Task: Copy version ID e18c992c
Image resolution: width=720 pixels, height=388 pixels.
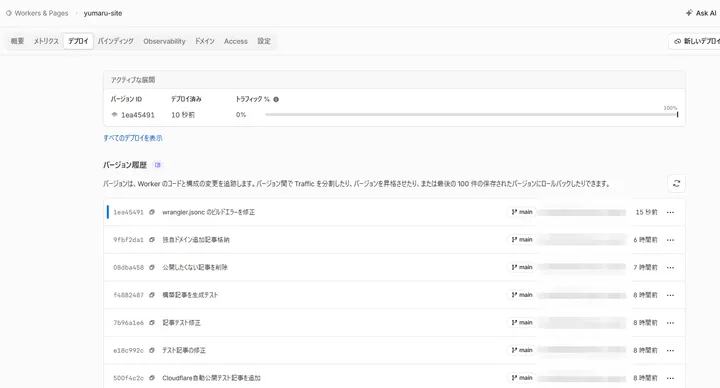Action: [152, 350]
